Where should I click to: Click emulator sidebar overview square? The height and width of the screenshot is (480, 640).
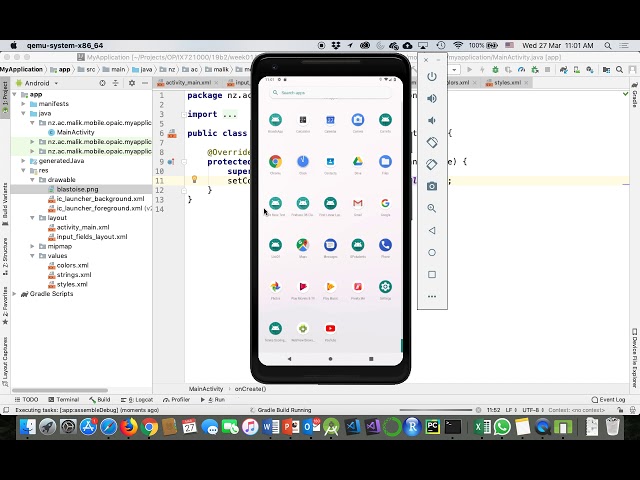(x=432, y=275)
